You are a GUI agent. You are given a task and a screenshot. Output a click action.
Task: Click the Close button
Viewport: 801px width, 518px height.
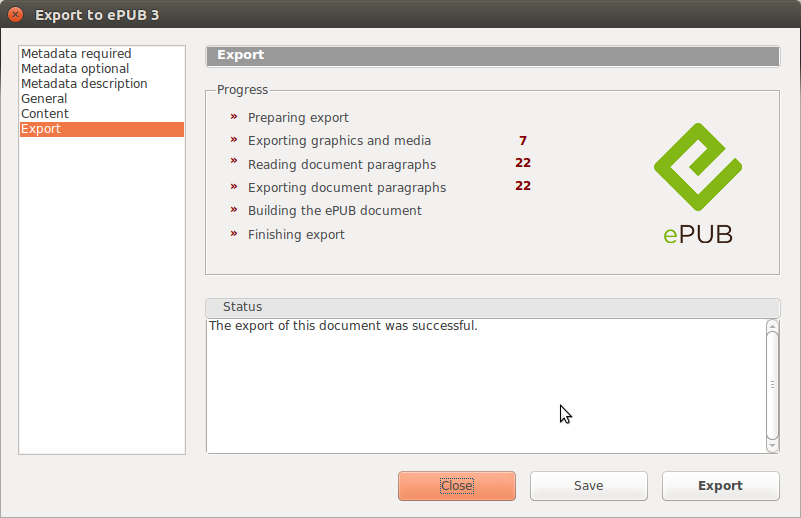pyautogui.click(x=457, y=486)
